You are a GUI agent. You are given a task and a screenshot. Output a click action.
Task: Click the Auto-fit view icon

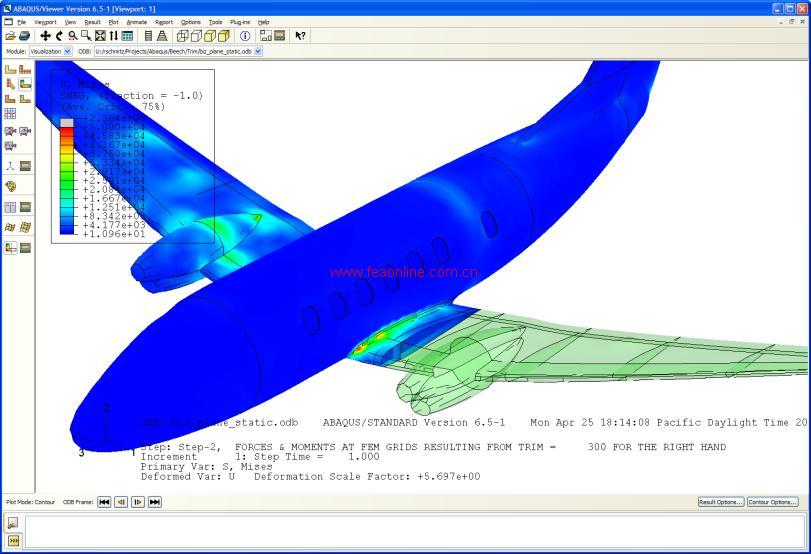(100, 35)
